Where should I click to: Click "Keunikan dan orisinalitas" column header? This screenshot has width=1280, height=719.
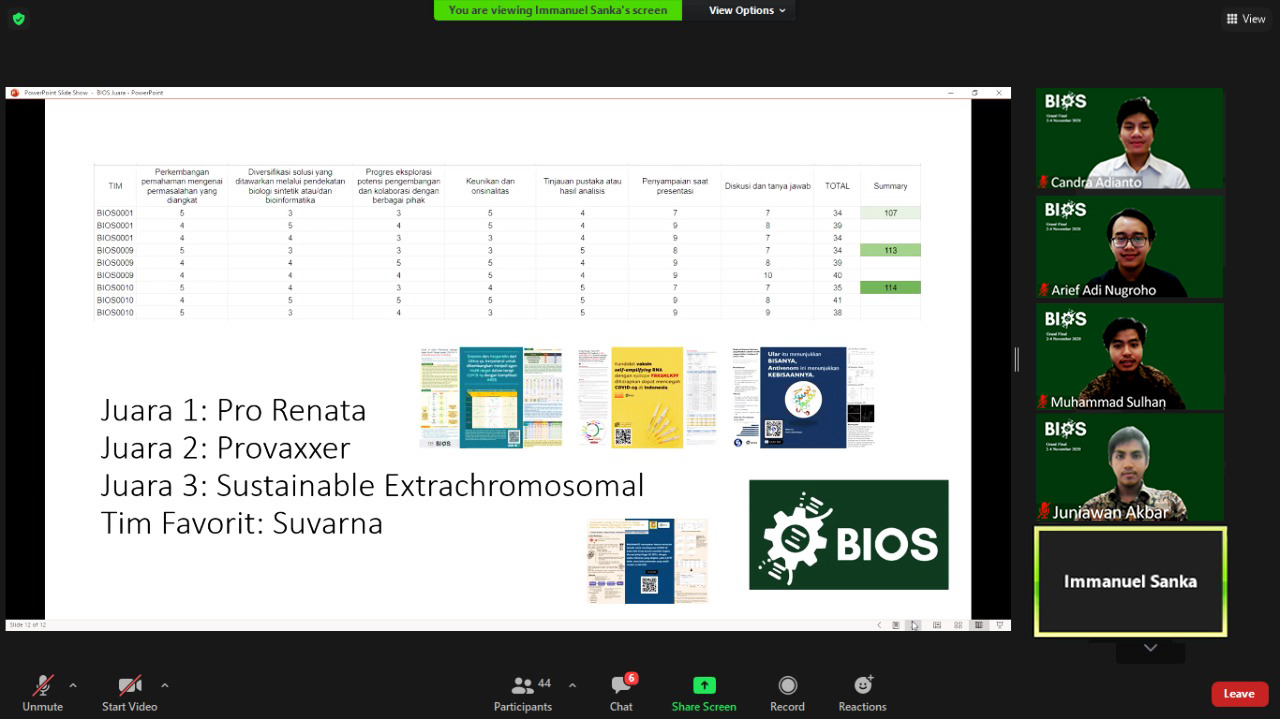(490, 186)
